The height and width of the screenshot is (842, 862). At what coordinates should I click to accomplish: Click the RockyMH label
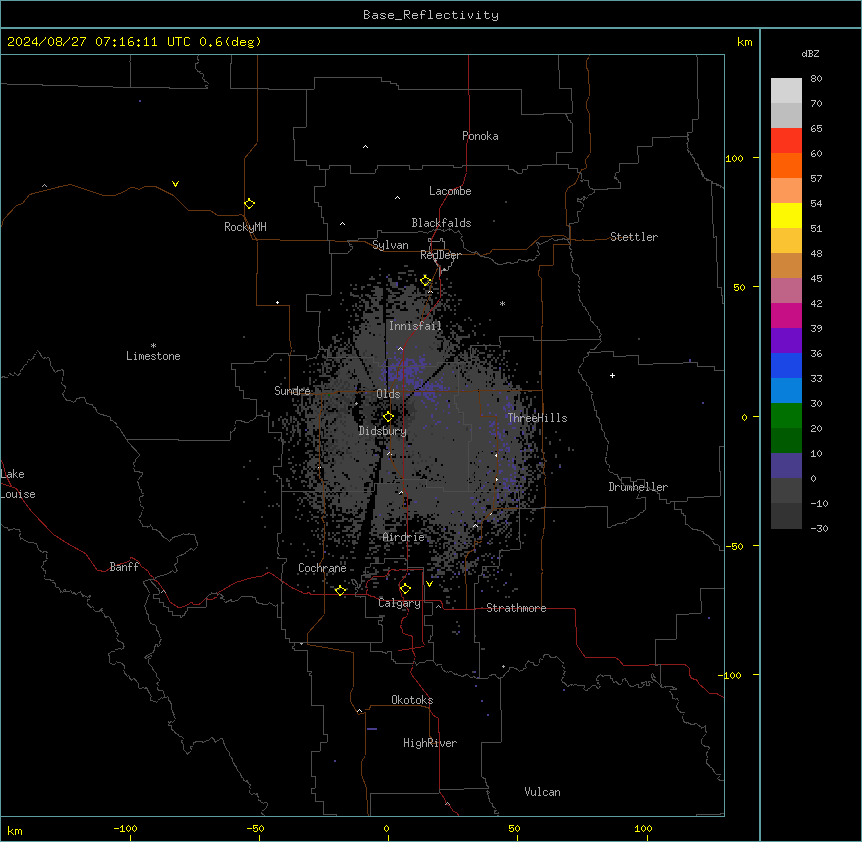[x=245, y=227]
